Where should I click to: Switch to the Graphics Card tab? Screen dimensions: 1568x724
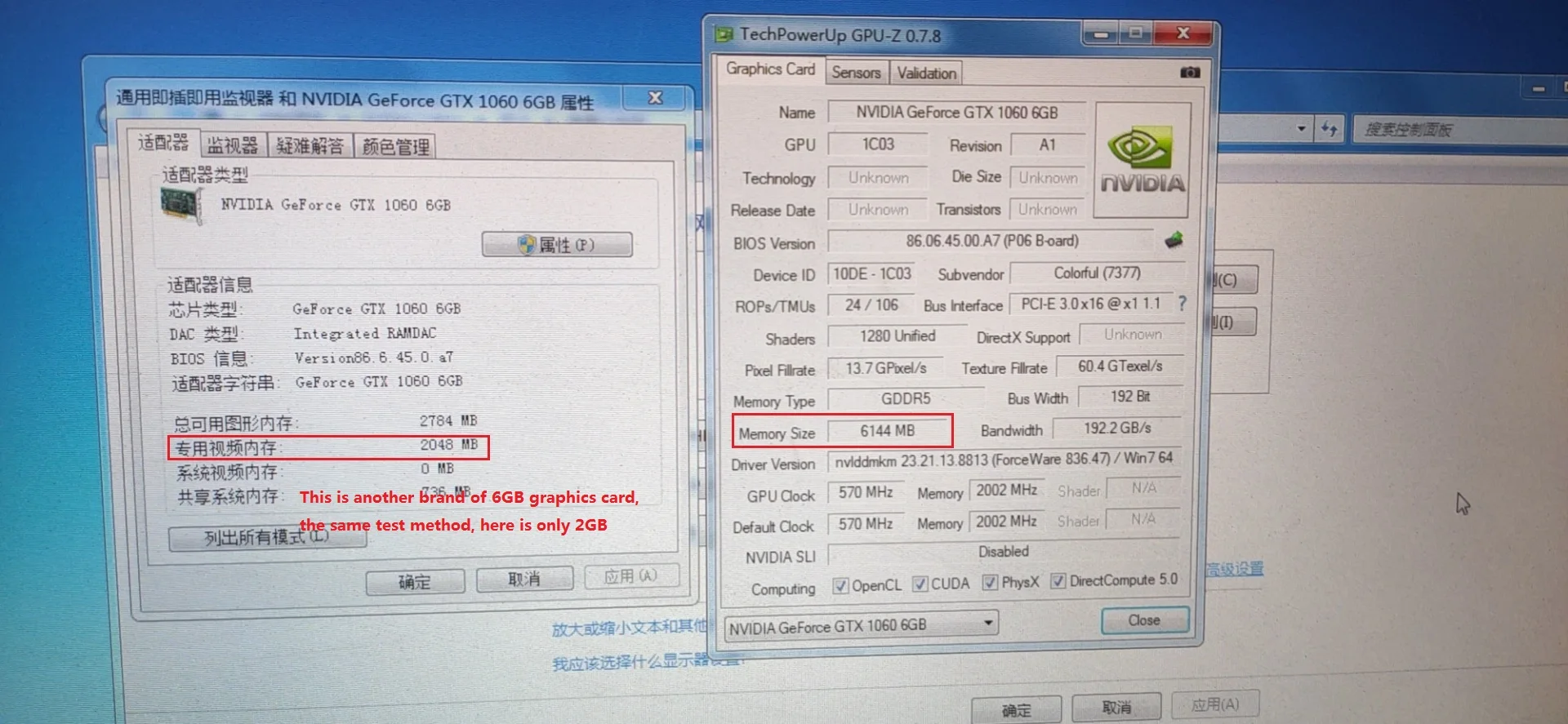(770, 69)
